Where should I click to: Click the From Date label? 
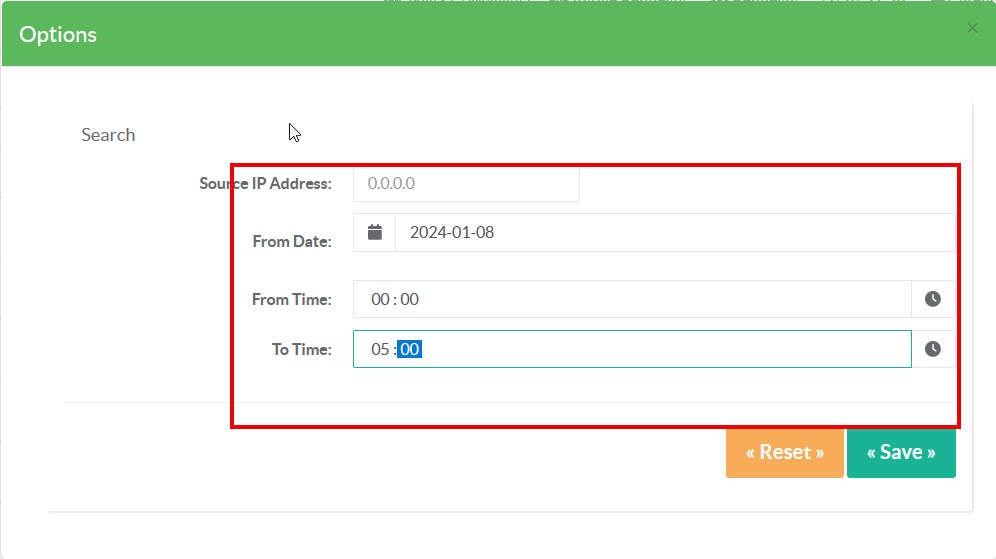(292, 241)
